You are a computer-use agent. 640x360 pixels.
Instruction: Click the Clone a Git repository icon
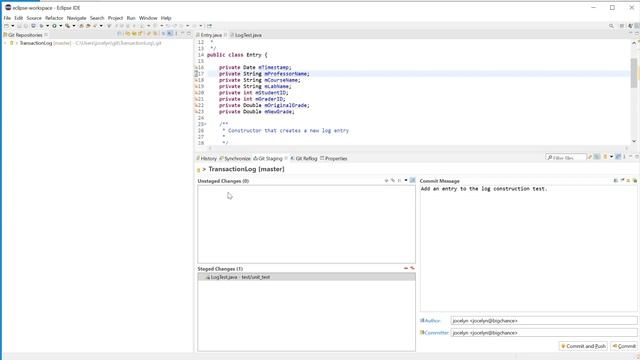pyautogui.click(x=133, y=33)
